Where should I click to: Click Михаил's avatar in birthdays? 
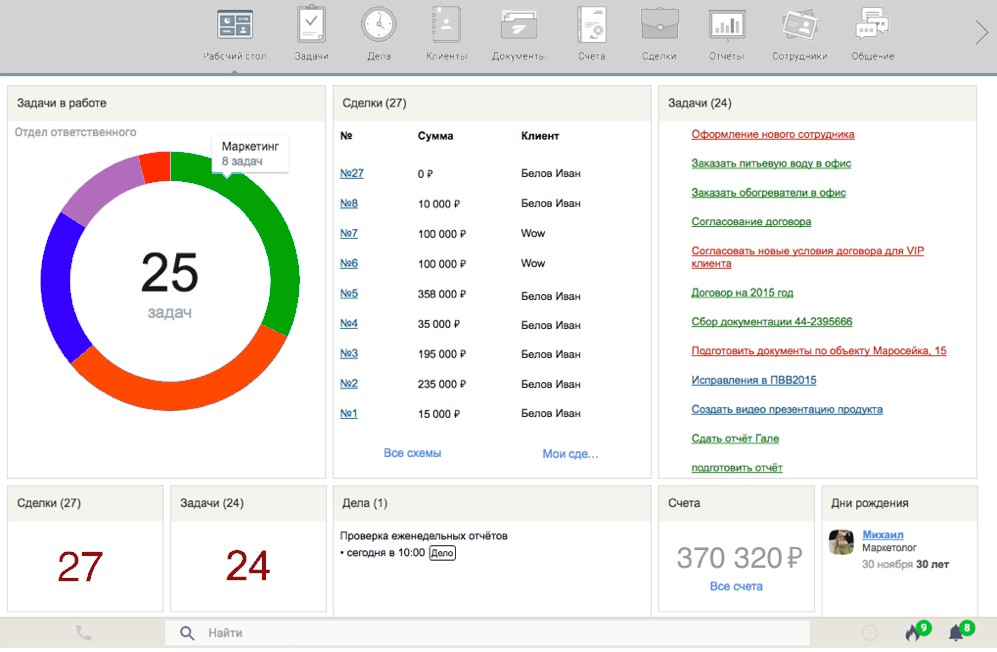pyautogui.click(x=841, y=542)
